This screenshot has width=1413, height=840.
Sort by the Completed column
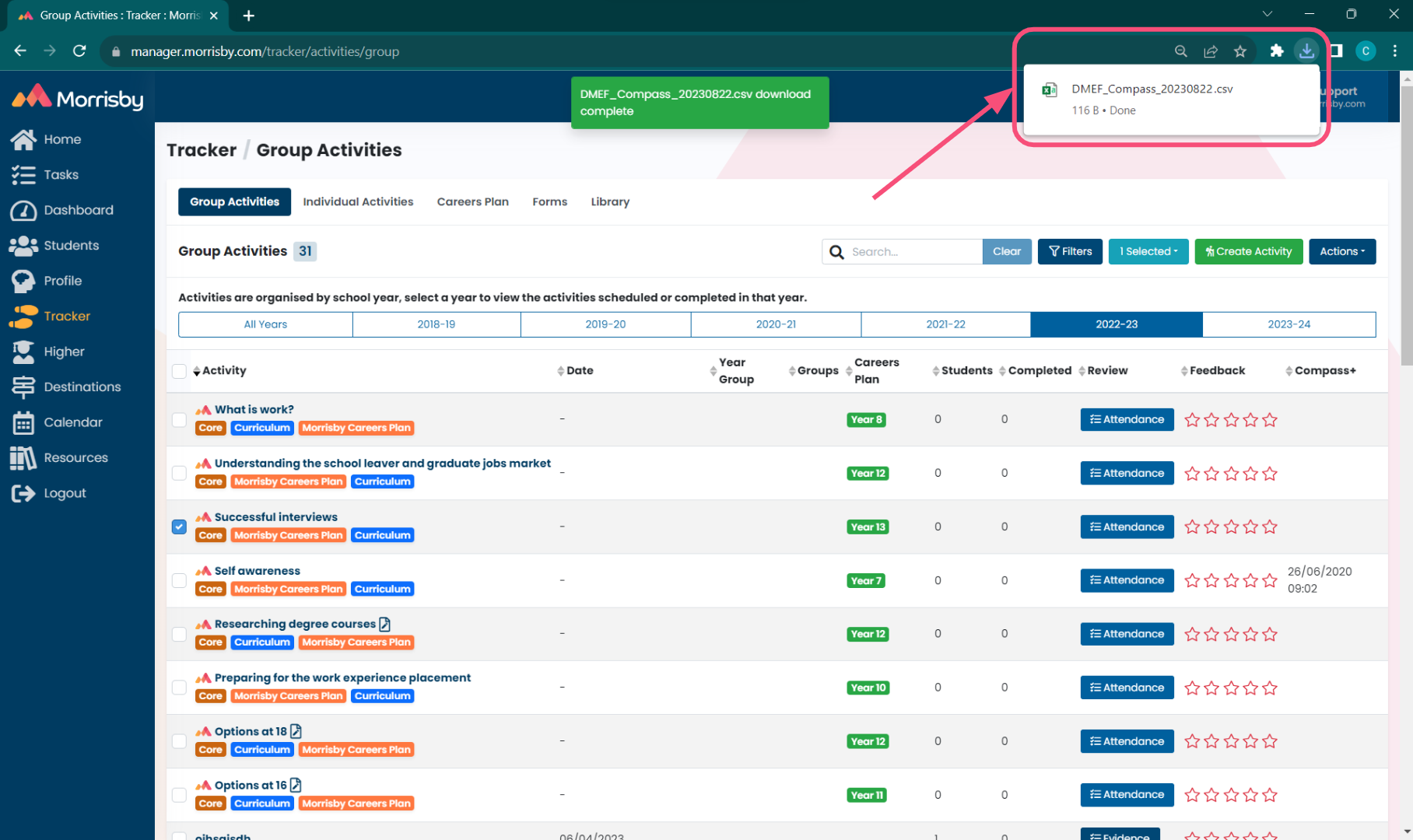(1035, 371)
